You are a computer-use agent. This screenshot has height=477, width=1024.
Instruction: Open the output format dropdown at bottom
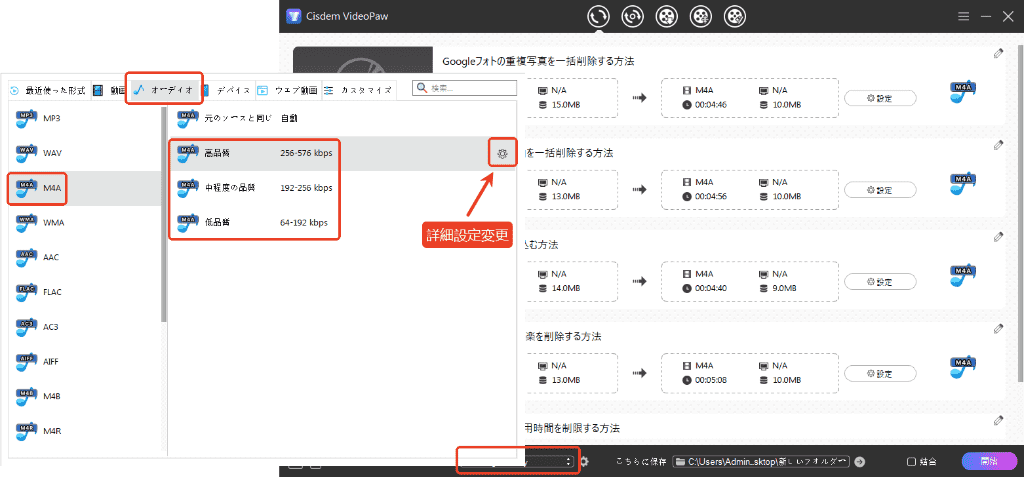(x=517, y=461)
